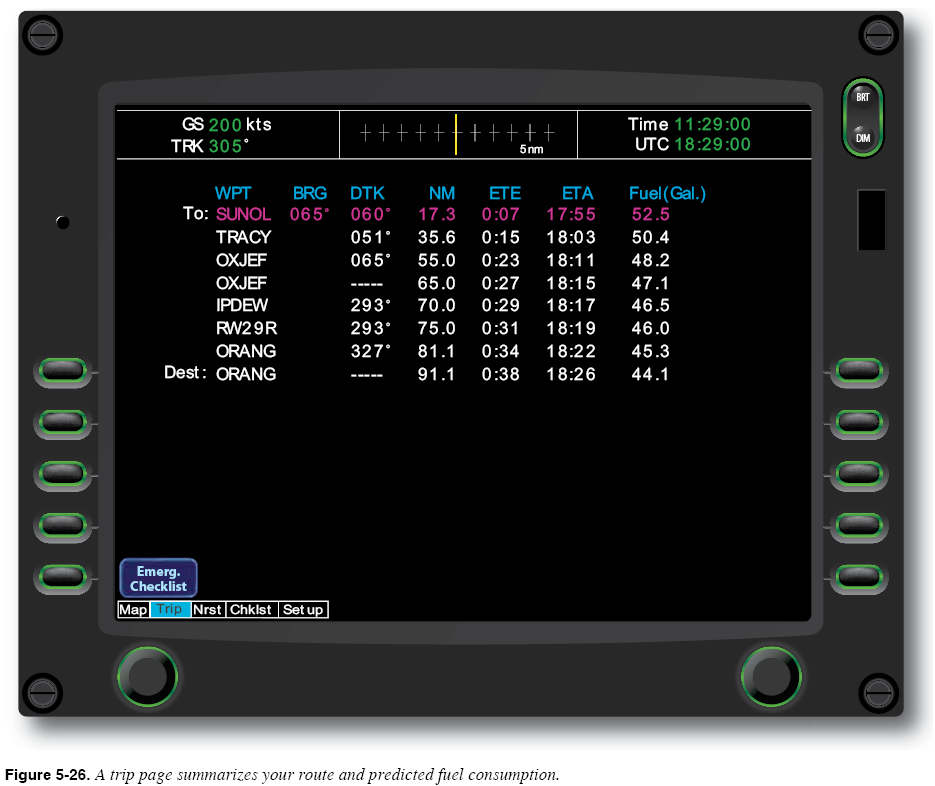This screenshot has width=935, height=786.
Task: Click the bottom right rotary knob
Action: click(770, 676)
